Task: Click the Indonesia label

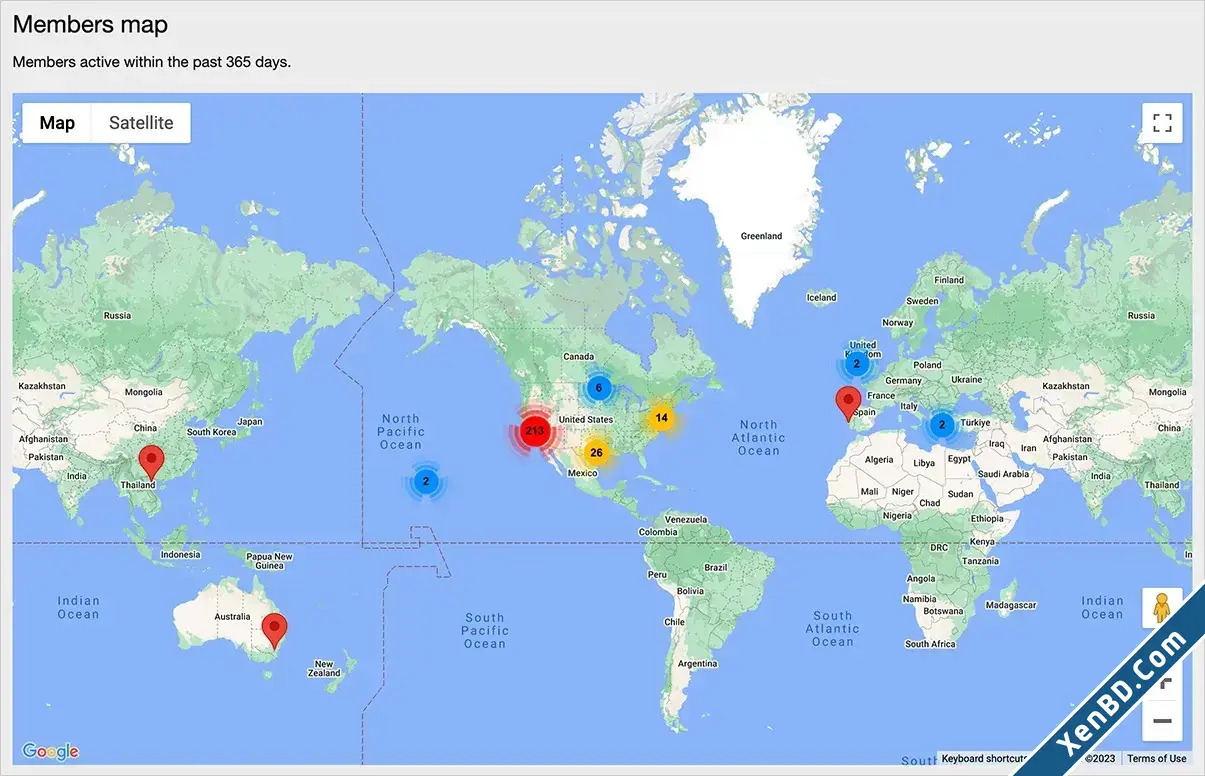Action: (x=181, y=555)
